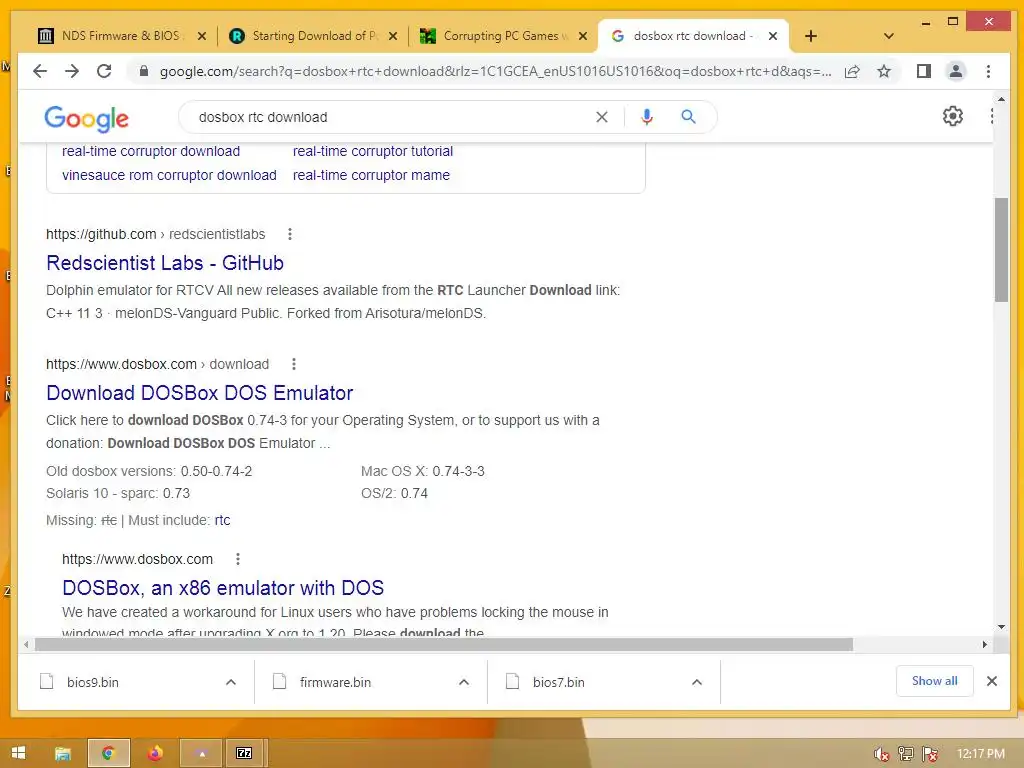
Task: Search real-time corruptor tutorial suggestion
Action: pyautogui.click(x=372, y=151)
